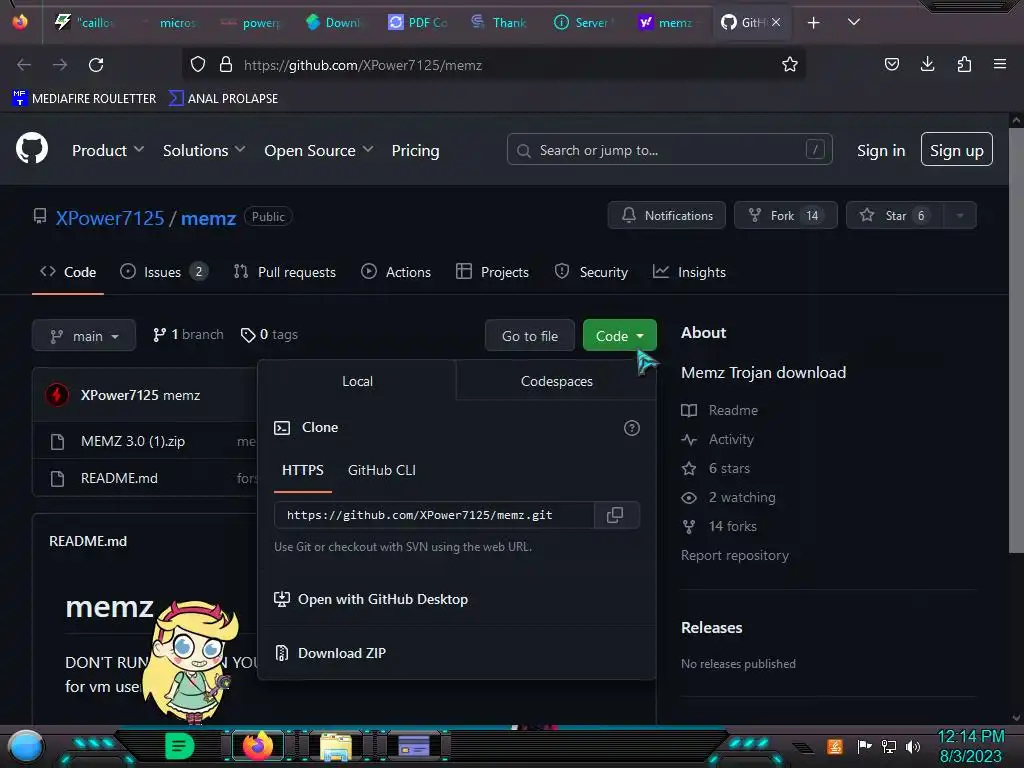This screenshot has height=768, width=1024.
Task: Click the GitHub Octocat logo
Action: [32, 149]
